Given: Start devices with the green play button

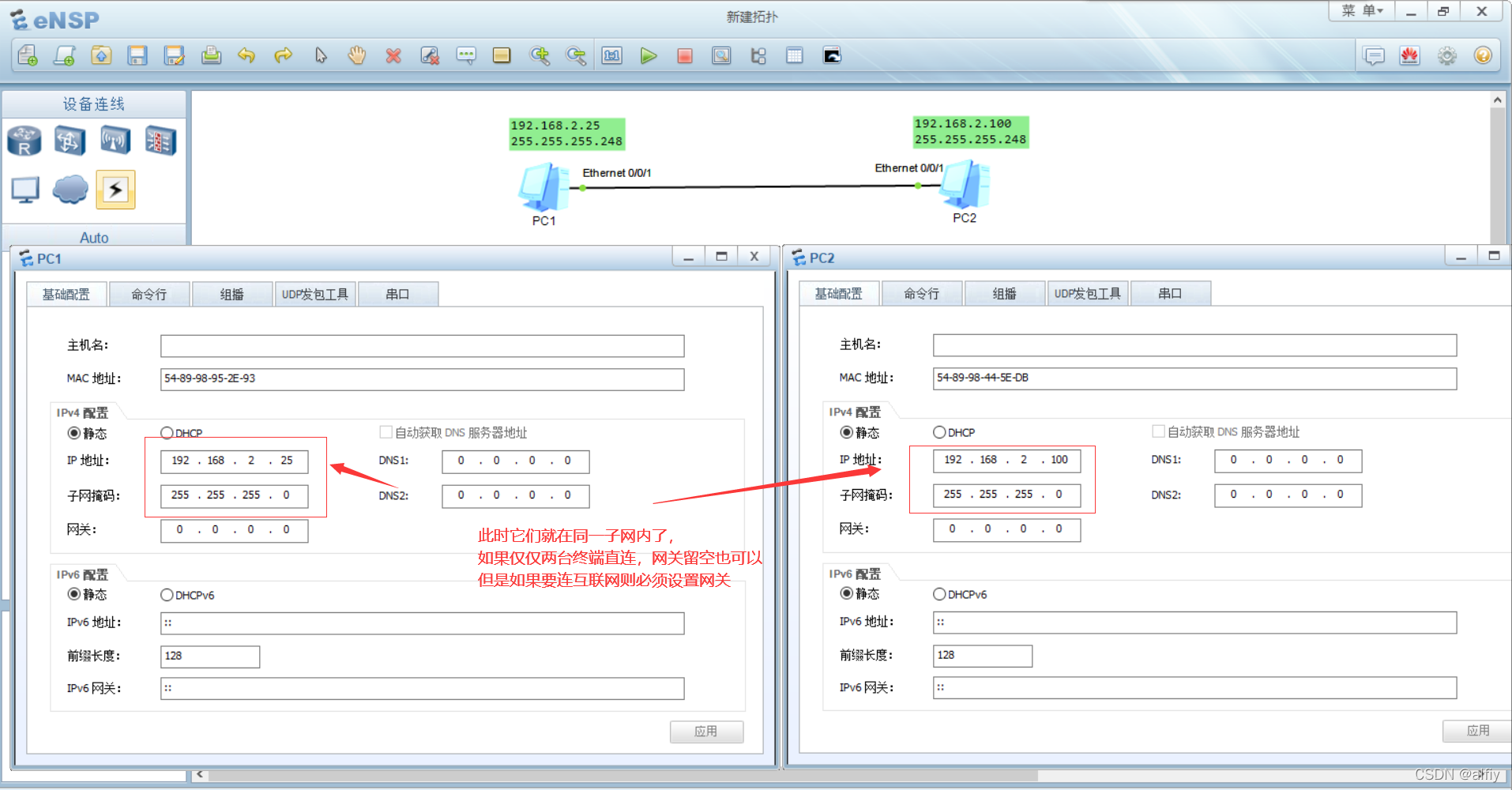Looking at the screenshot, I should (649, 55).
